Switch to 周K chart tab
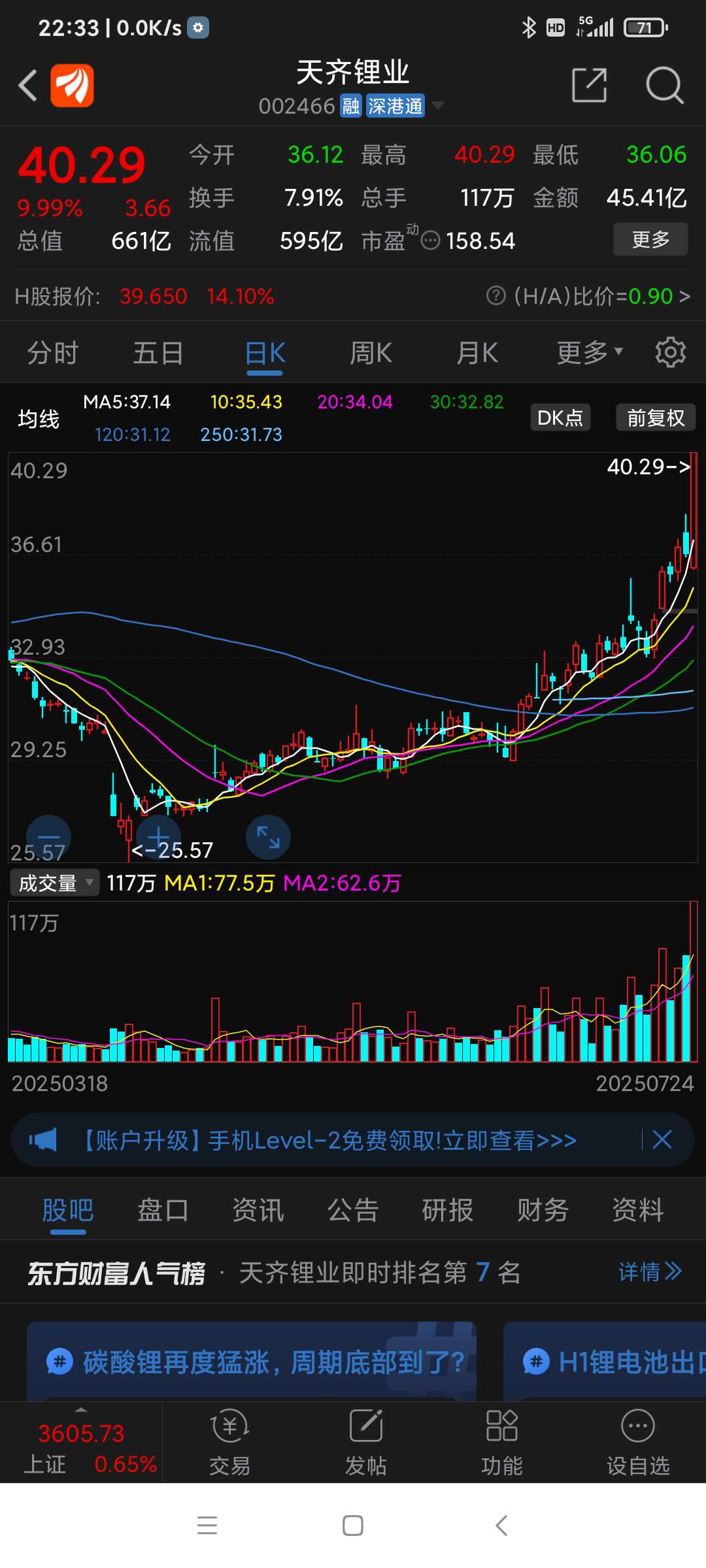The image size is (706, 1568). click(371, 353)
